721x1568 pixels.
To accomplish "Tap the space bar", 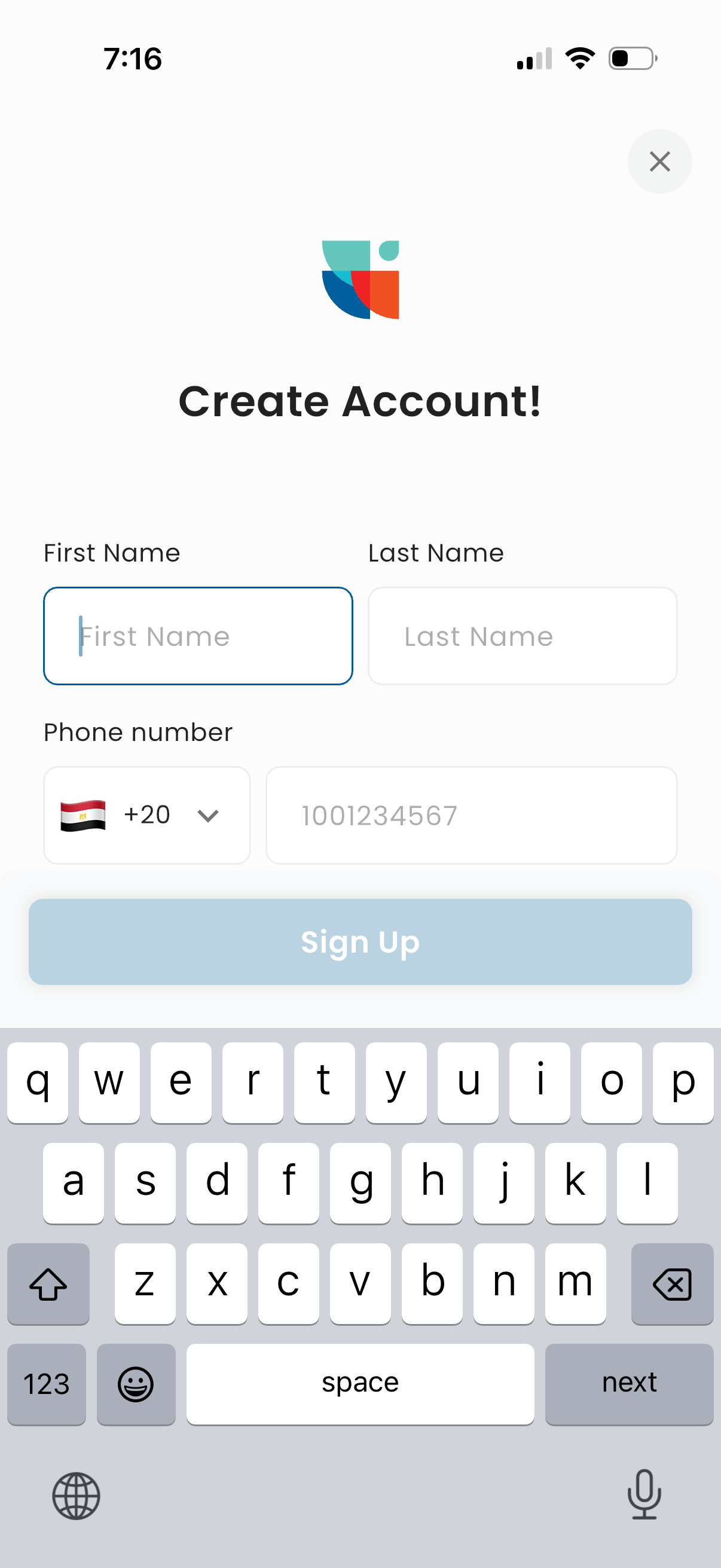I will pos(359,1384).
